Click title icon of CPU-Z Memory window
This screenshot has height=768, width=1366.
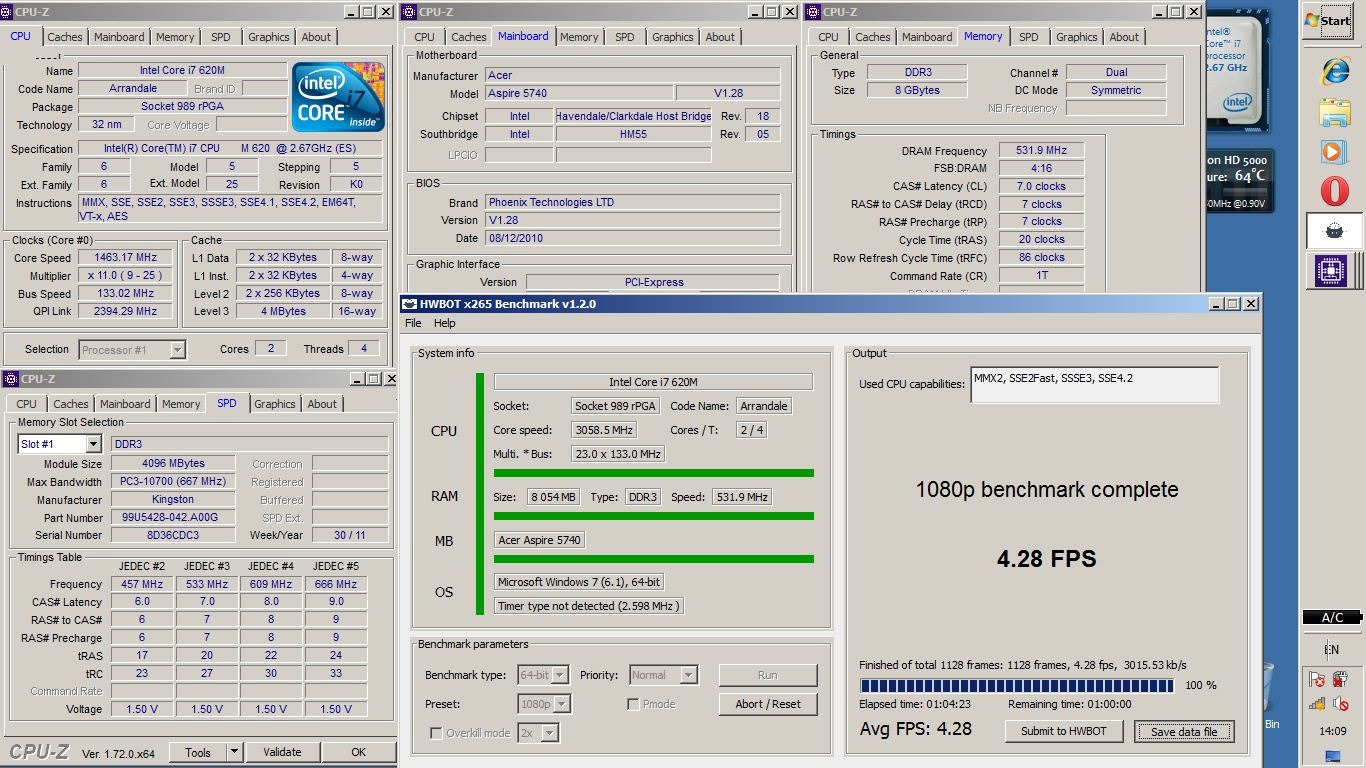(812, 12)
